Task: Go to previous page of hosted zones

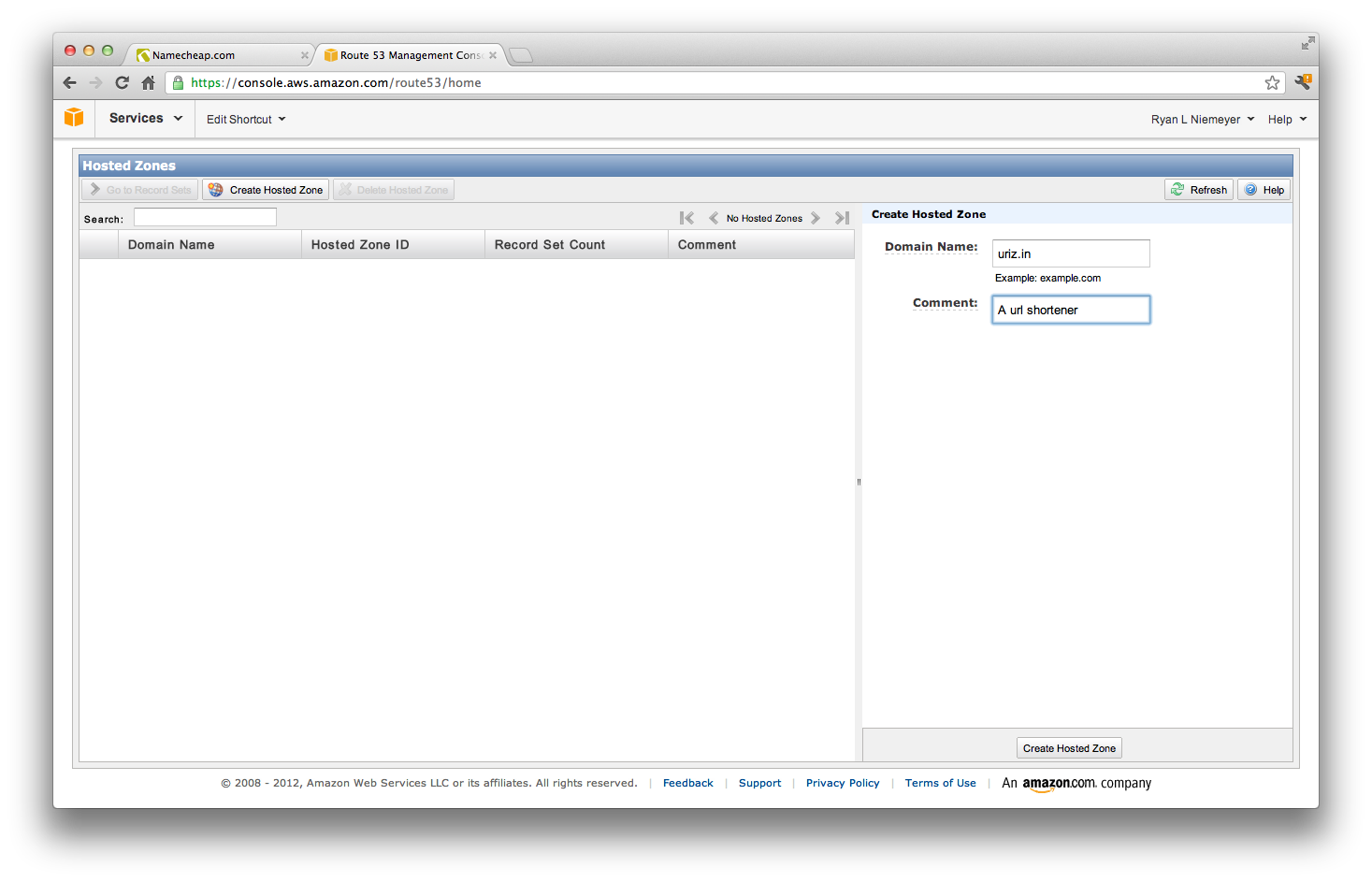Action: click(x=714, y=218)
